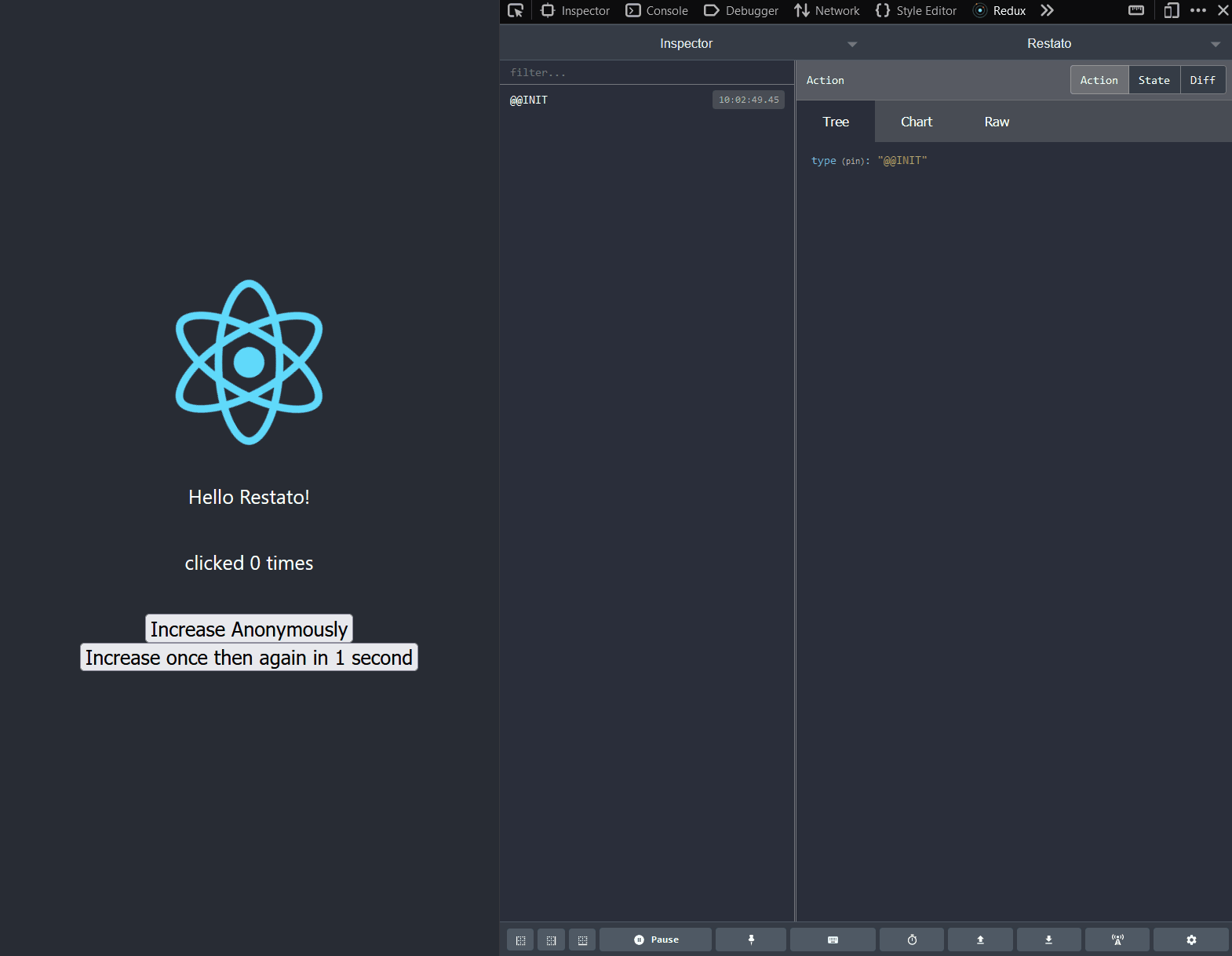This screenshot has width=1232, height=956.
Task: Click the Action panel header label
Action: pos(826,80)
